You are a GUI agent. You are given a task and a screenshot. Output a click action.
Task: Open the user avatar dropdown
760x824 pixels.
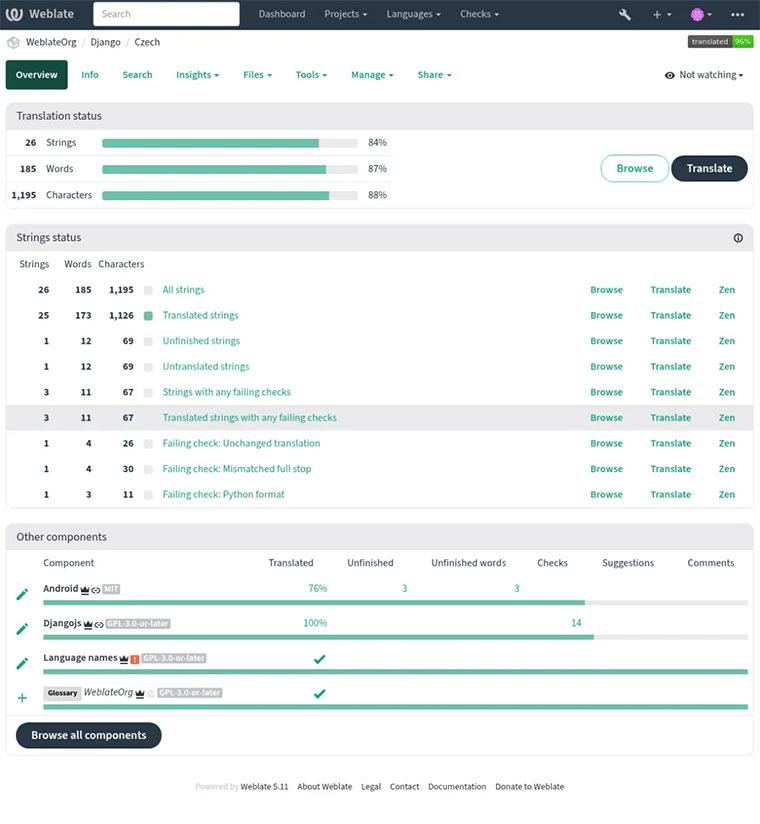click(701, 15)
